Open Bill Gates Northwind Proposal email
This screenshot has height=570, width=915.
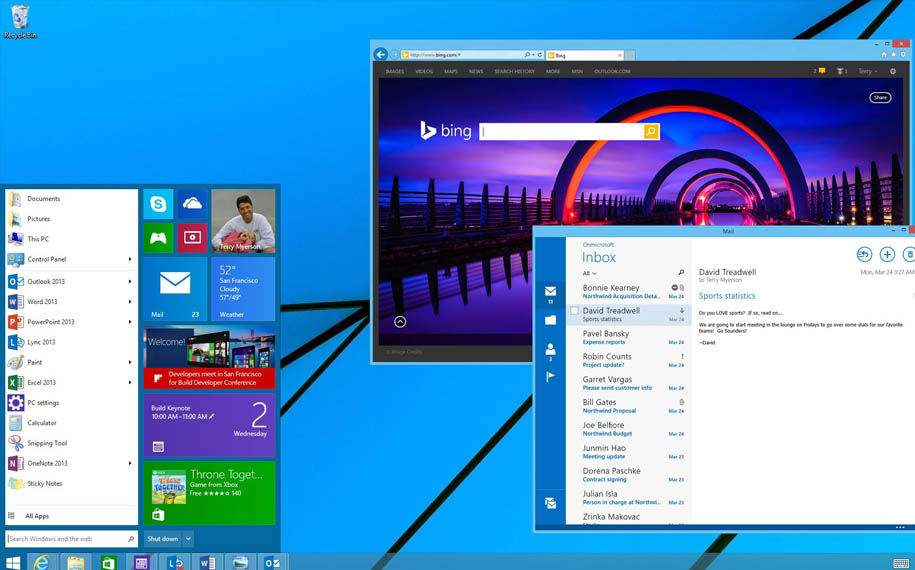[x=628, y=406]
